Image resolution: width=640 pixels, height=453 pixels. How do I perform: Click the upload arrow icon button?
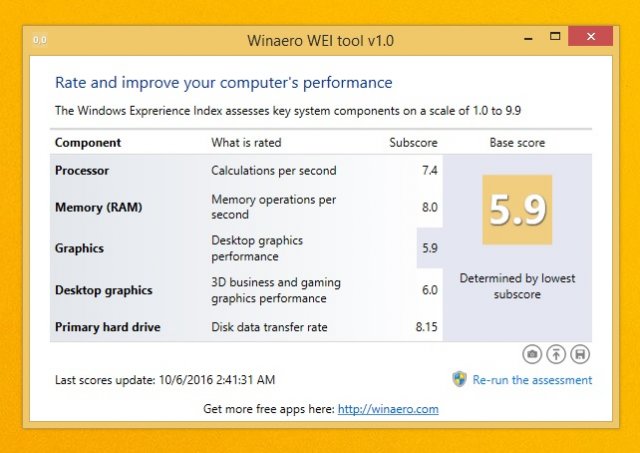pyautogui.click(x=556, y=354)
